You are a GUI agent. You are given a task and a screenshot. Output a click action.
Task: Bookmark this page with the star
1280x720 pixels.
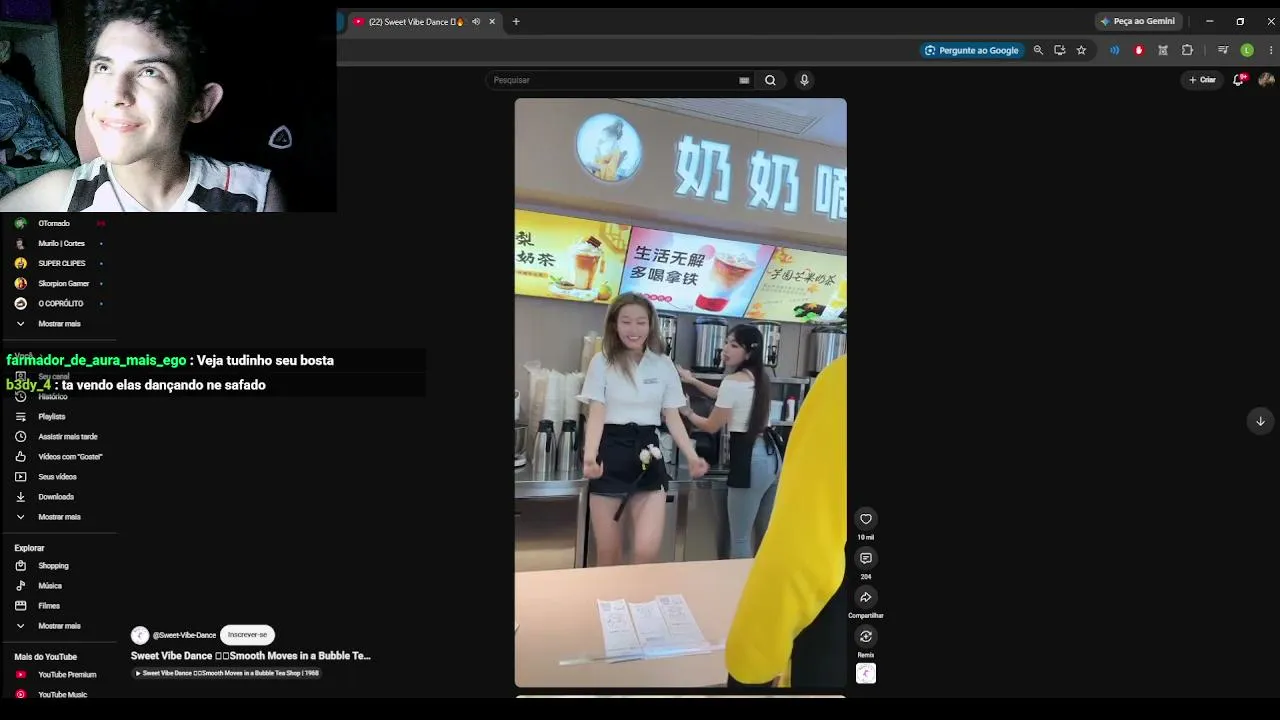(x=1081, y=50)
